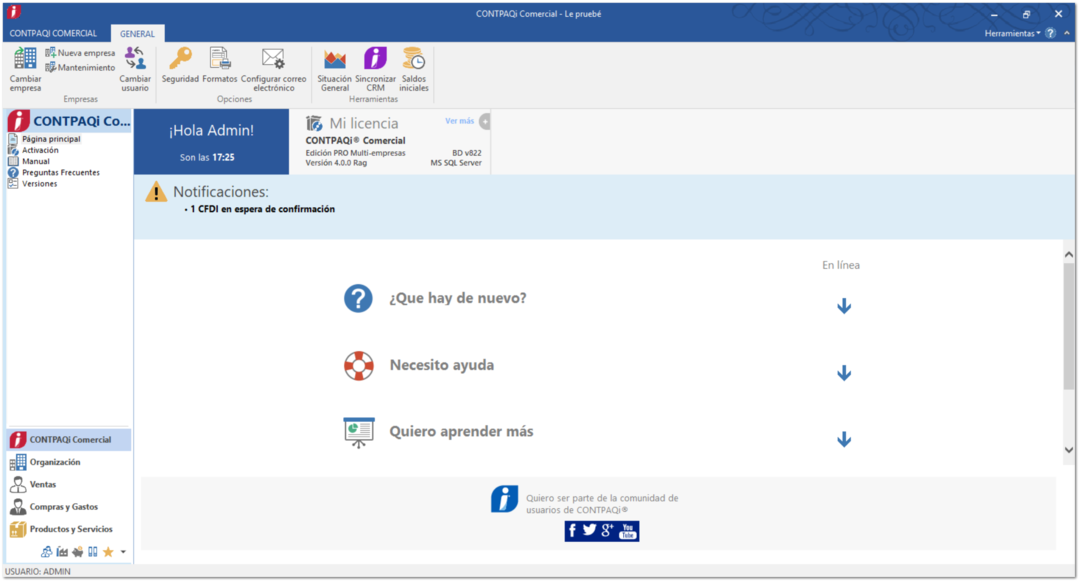Viewport: 1080px width, 582px height.
Task: Expand the ¿Que hay de nuevo? section
Action: click(x=843, y=306)
